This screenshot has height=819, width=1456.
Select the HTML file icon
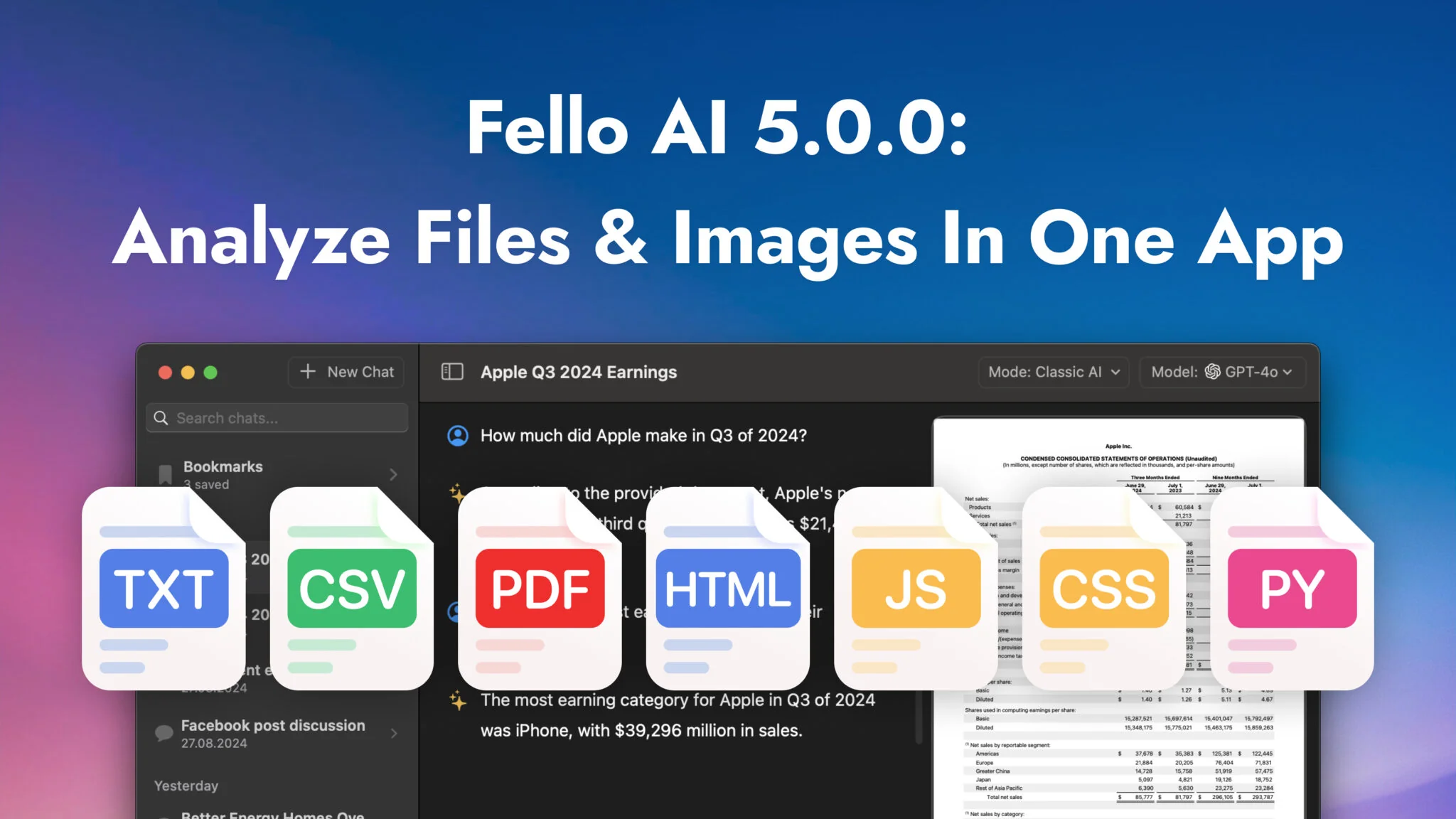(728, 588)
